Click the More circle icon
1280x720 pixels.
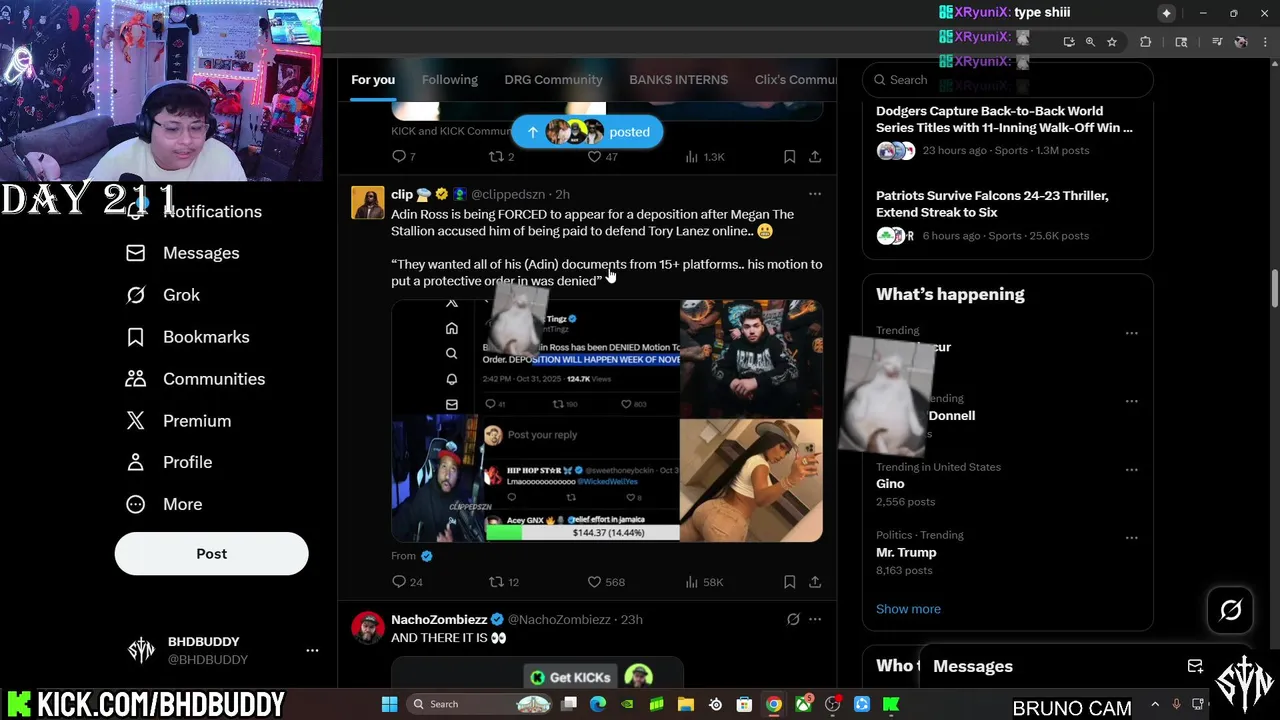point(135,504)
